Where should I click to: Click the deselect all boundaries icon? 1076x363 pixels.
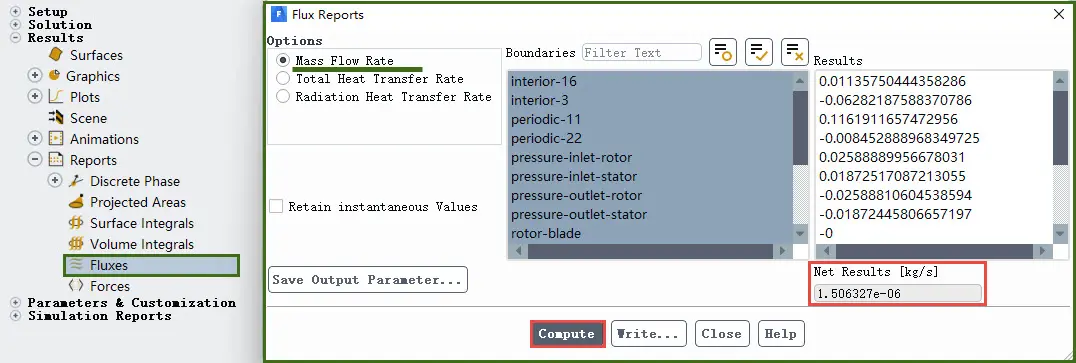[x=795, y=52]
